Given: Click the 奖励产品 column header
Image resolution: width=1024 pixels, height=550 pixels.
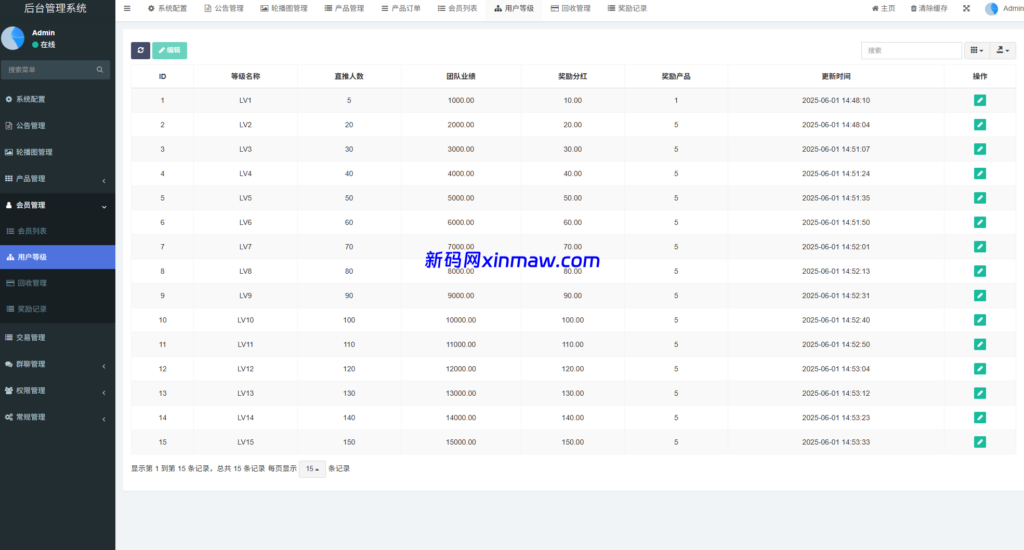Looking at the screenshot, I should [676, 76].
